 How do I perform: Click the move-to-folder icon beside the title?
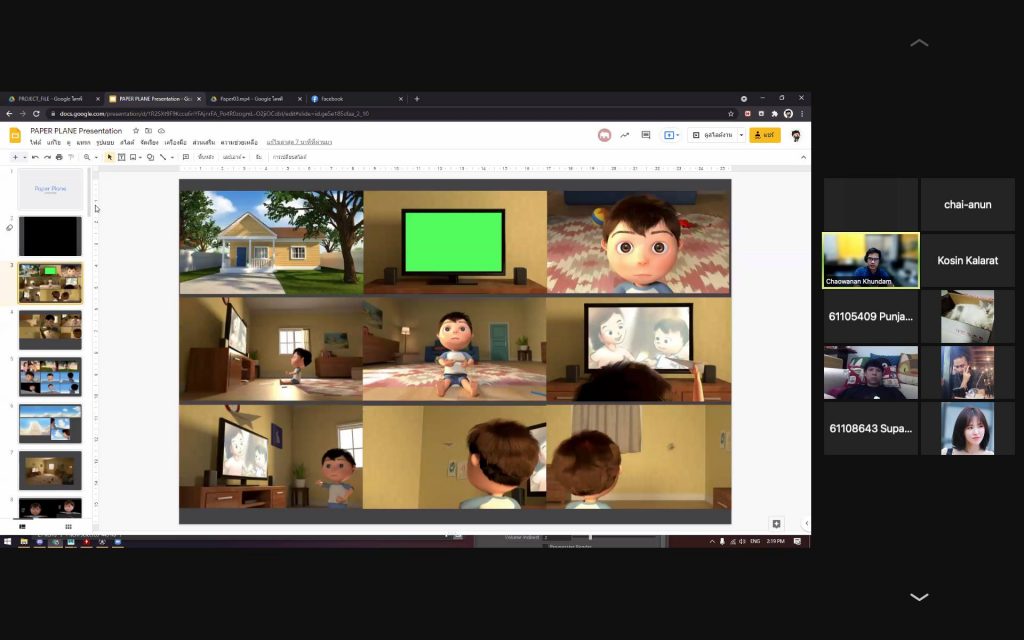pyautogui.click(x=148, y=131)
